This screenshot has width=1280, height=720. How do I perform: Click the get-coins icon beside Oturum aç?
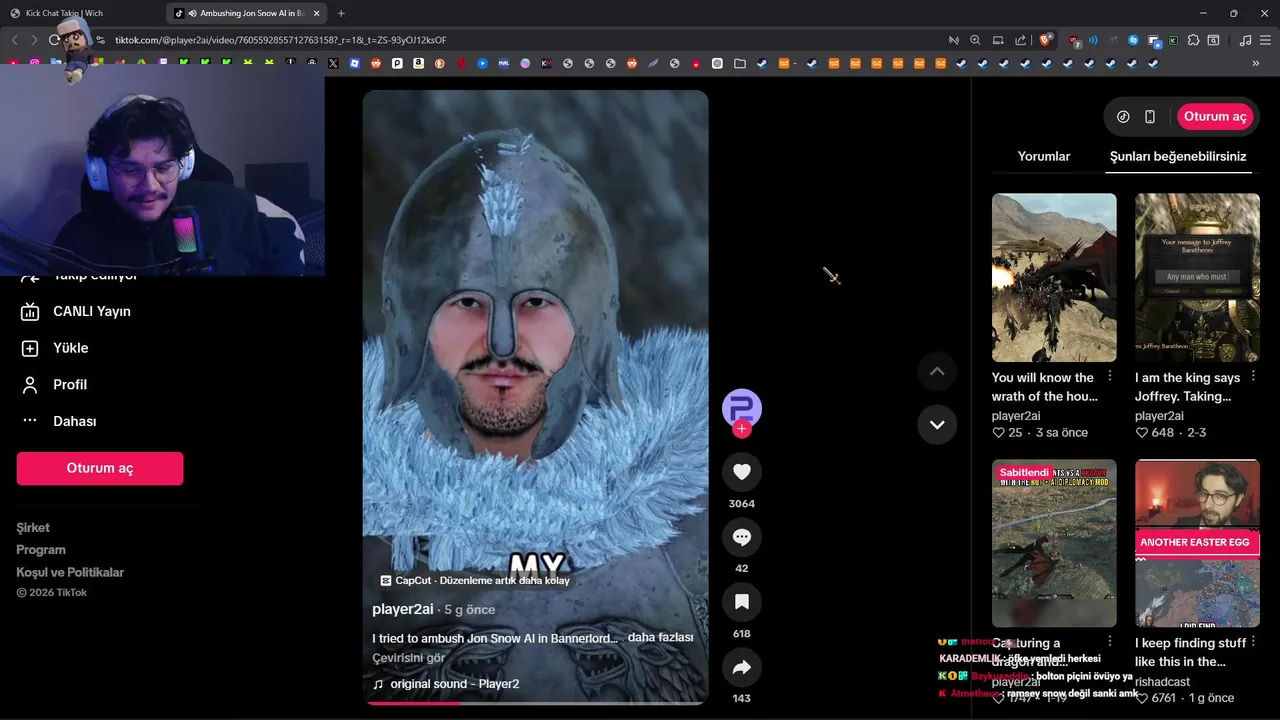[x=1123, y=116]
